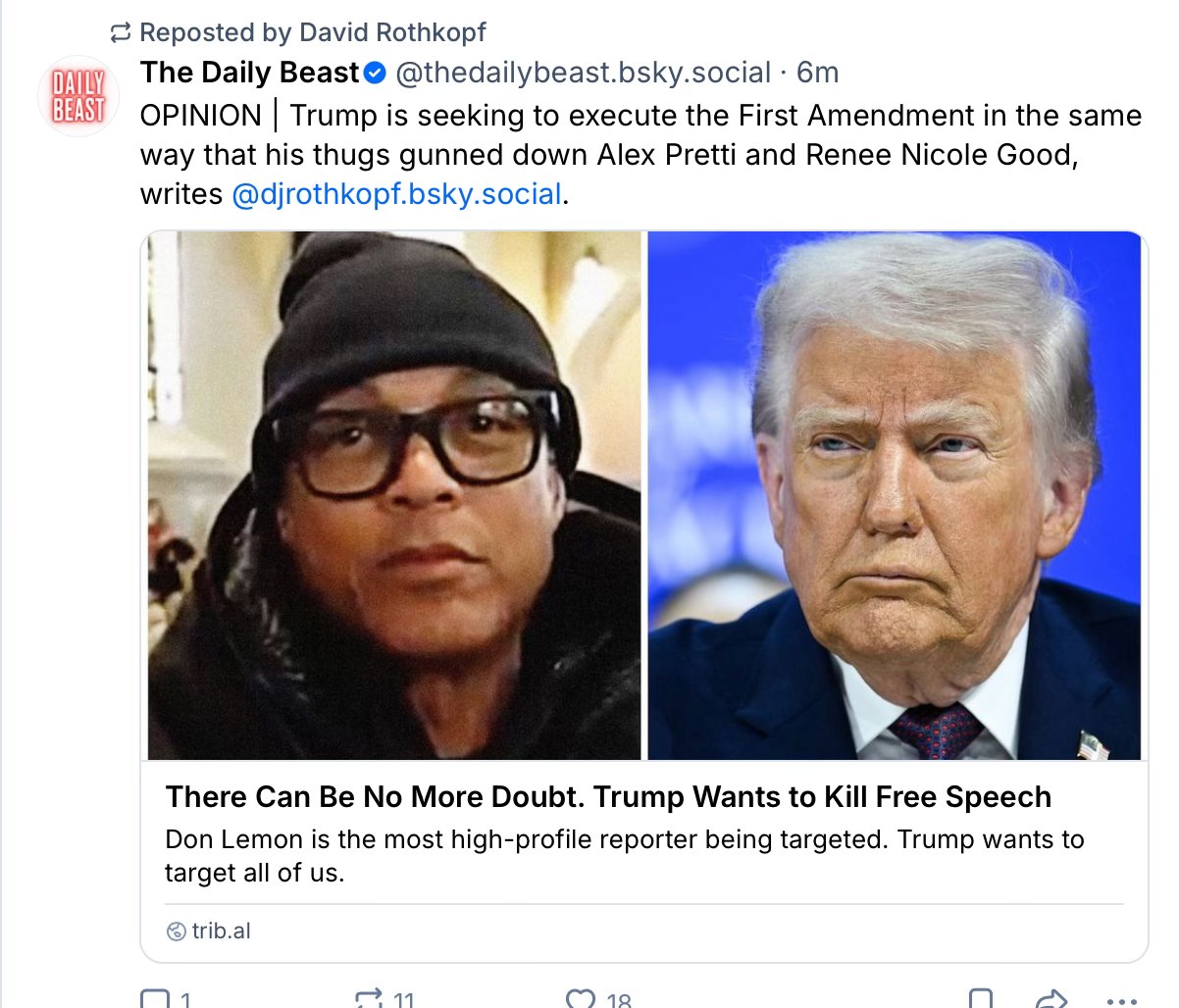Click the reply icon below the post
This screenshot has width=1179, height=1008.
tap(157, 995)
